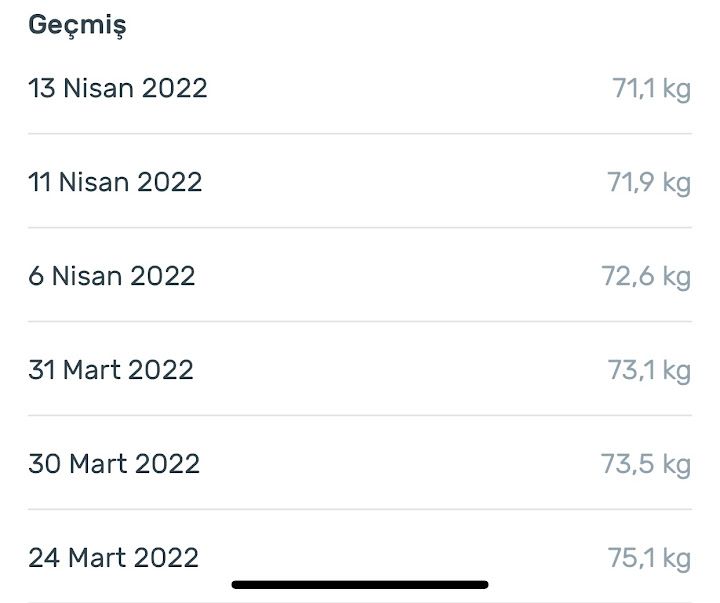
Task: Select the 71,1 kg weight value
Action: click(651, 89)
